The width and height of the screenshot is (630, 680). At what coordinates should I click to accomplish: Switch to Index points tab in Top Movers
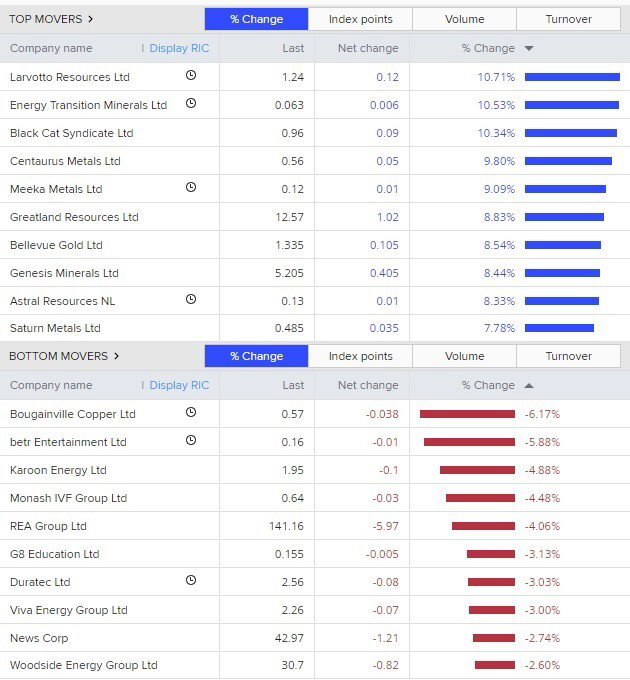tap(360, 19)
